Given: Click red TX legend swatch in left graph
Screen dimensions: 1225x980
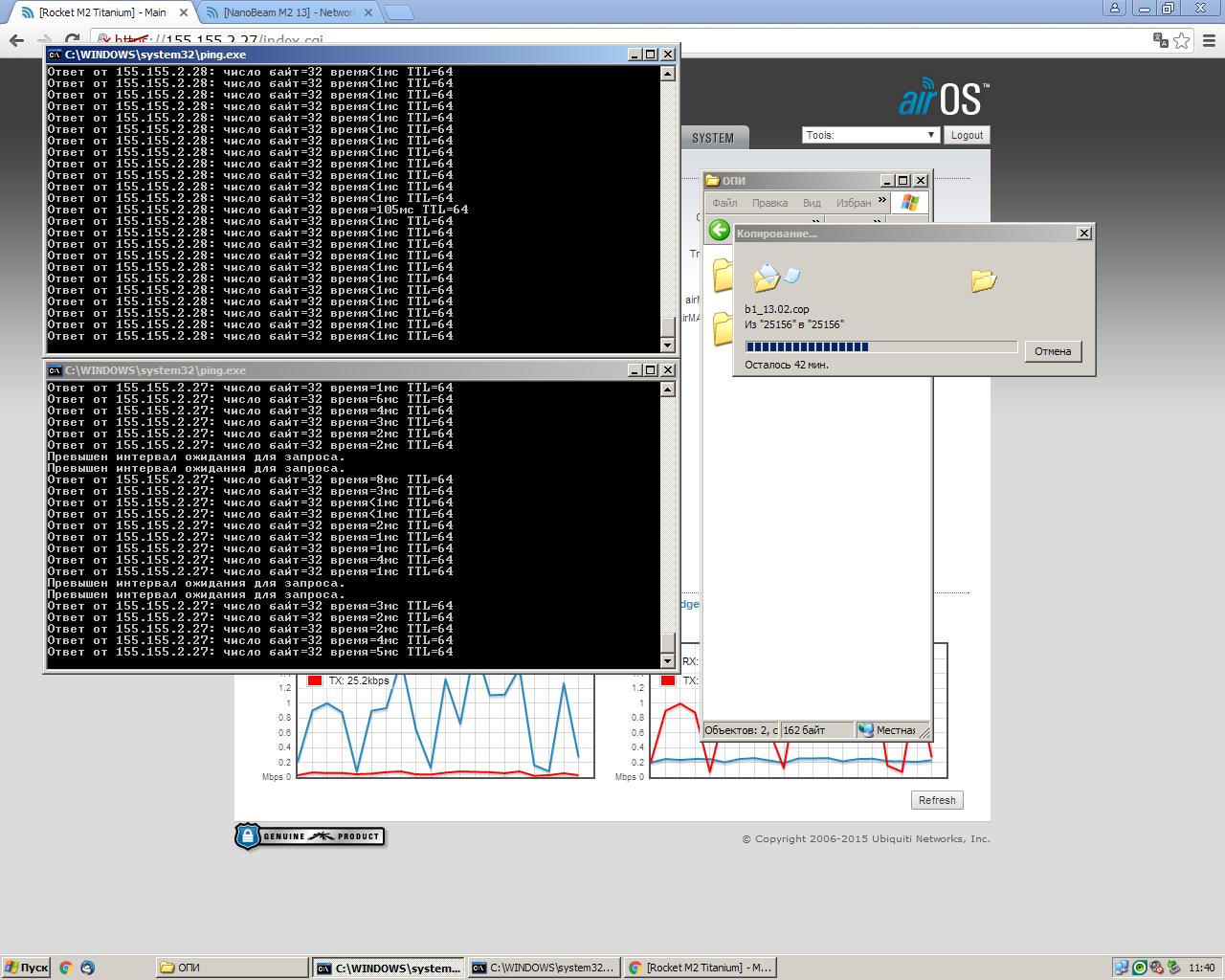Looking at the screenshot, I should click(315, 680).
